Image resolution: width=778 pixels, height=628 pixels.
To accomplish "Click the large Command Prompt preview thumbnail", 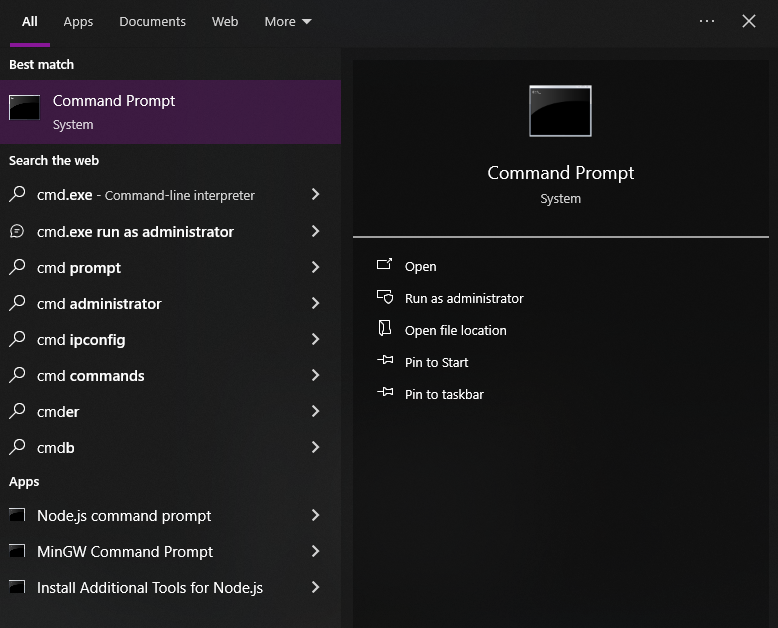I will pyautogui.click(x=560, y=111).
